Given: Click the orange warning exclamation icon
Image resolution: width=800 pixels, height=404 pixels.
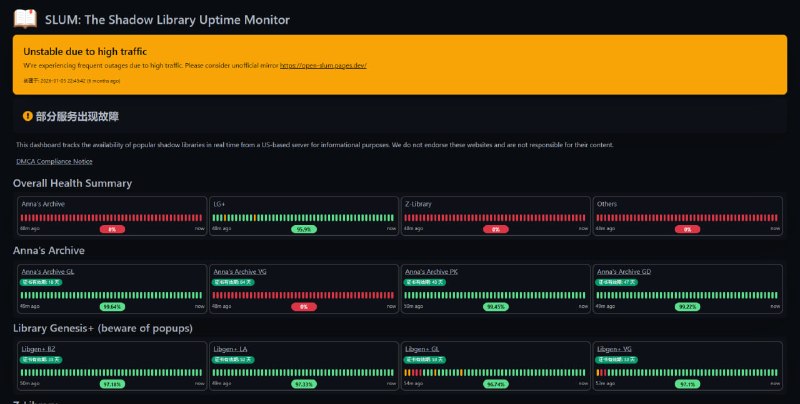Looking at the screenshot, I should 28,116.
